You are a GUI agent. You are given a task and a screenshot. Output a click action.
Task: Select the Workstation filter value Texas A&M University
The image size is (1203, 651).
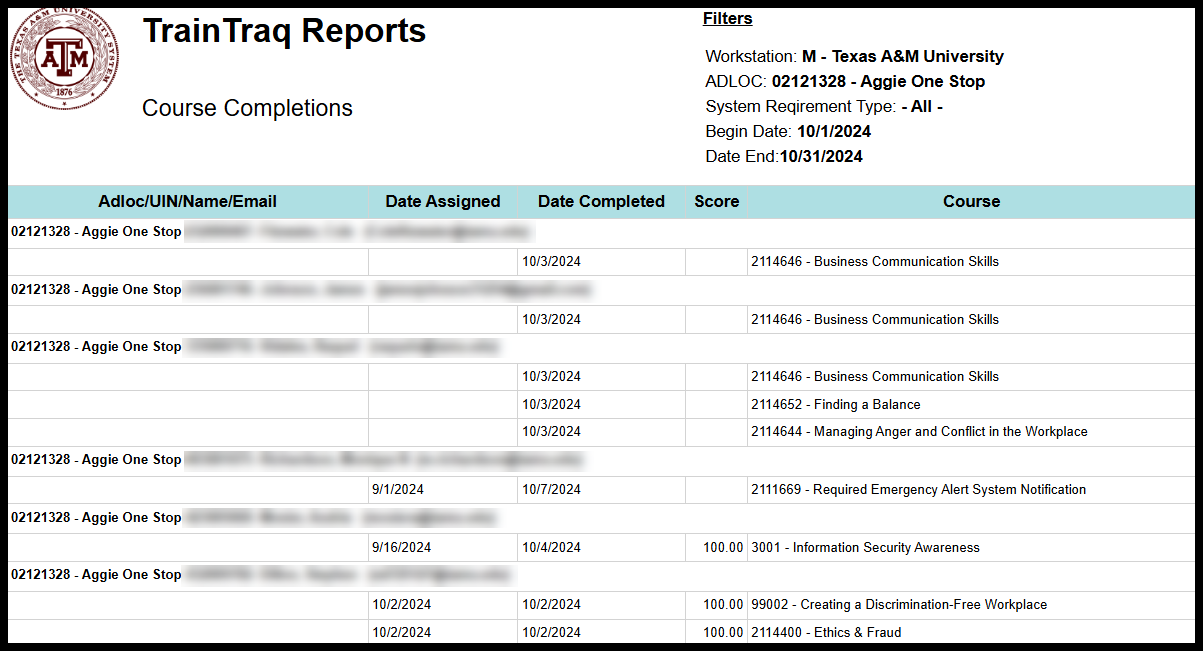pyautogui.click(x=902, y=57)
